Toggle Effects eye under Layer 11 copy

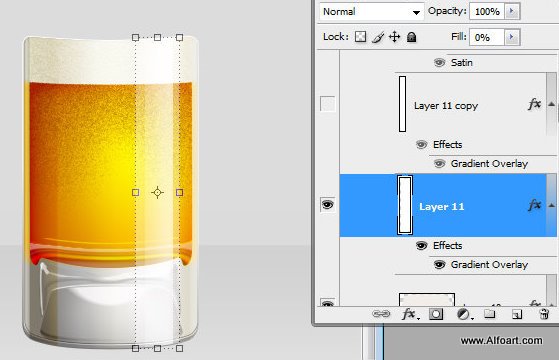421,145
